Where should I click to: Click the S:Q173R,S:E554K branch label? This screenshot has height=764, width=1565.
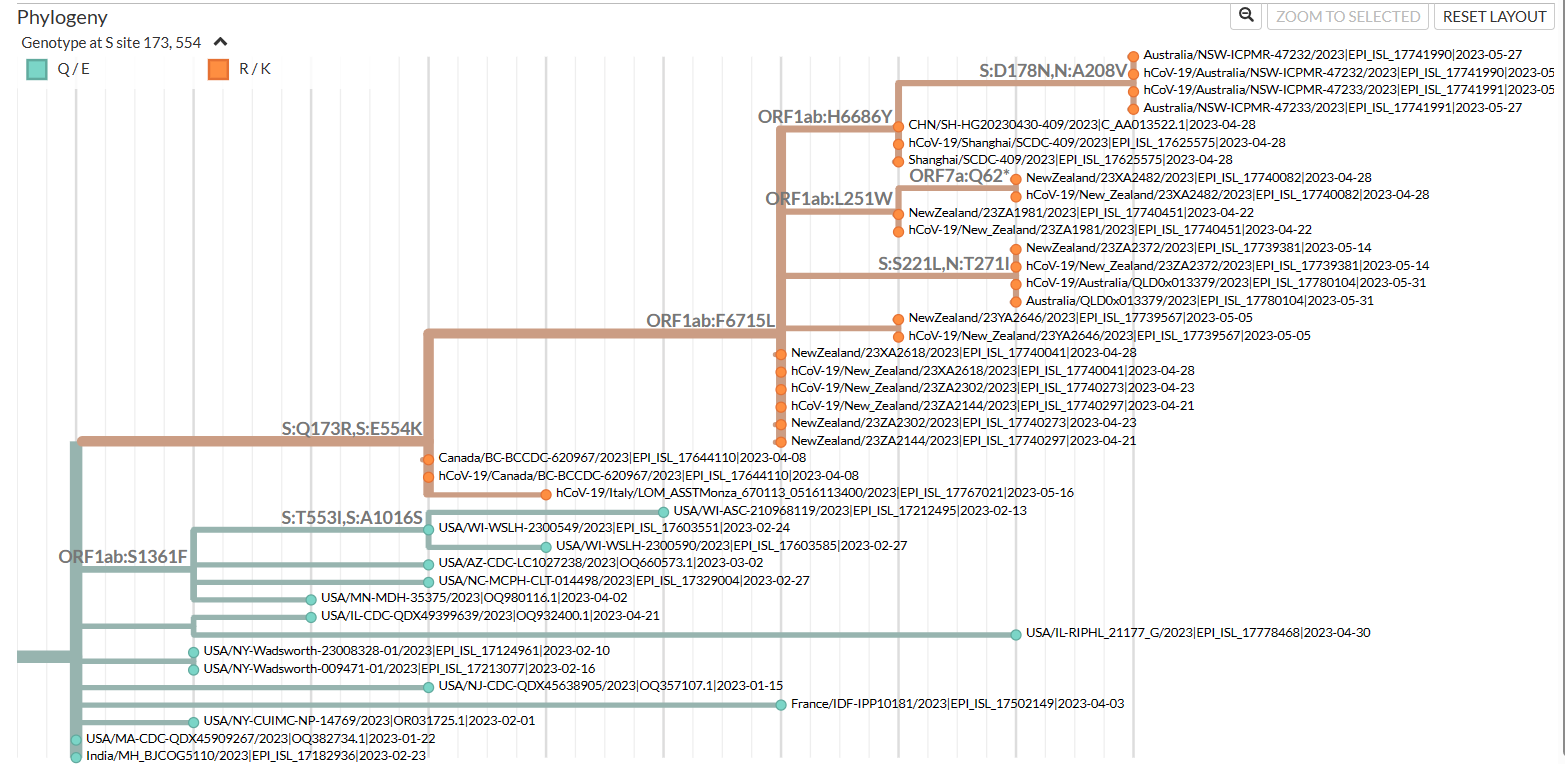point(351,428)
